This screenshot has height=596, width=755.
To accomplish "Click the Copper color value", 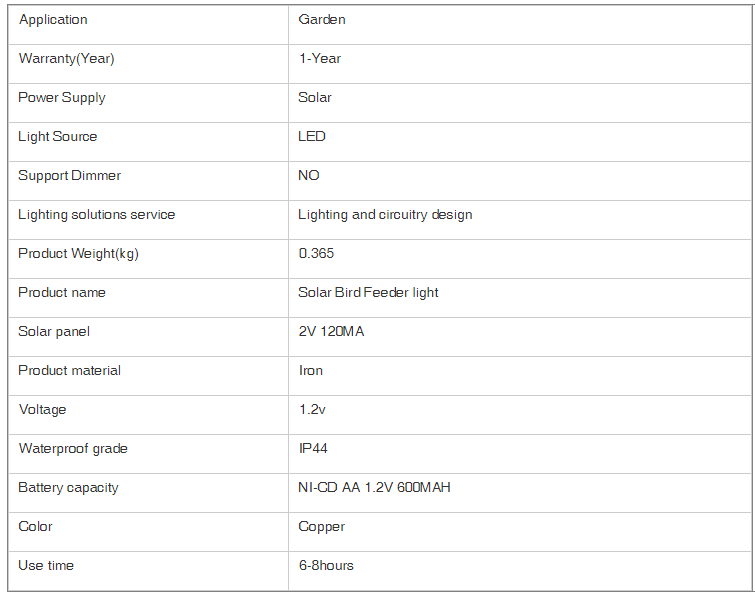I will 322,527.
